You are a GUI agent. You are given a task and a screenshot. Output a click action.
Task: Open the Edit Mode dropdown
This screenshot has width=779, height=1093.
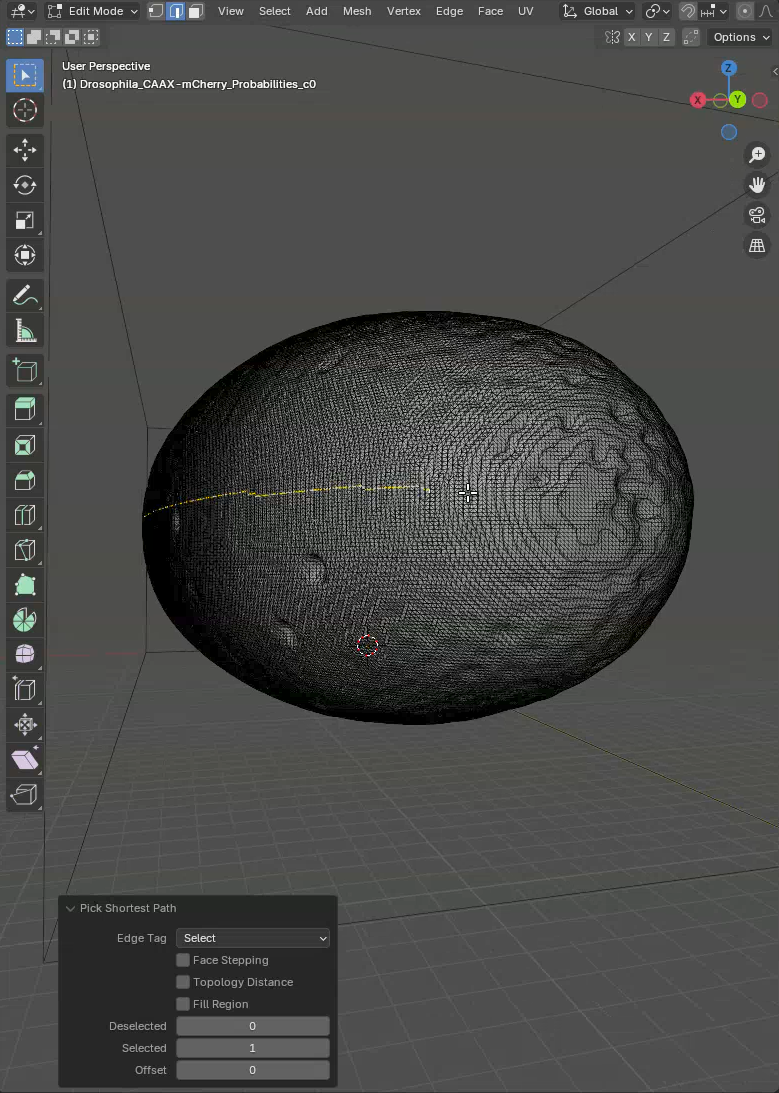coord(93,11)
